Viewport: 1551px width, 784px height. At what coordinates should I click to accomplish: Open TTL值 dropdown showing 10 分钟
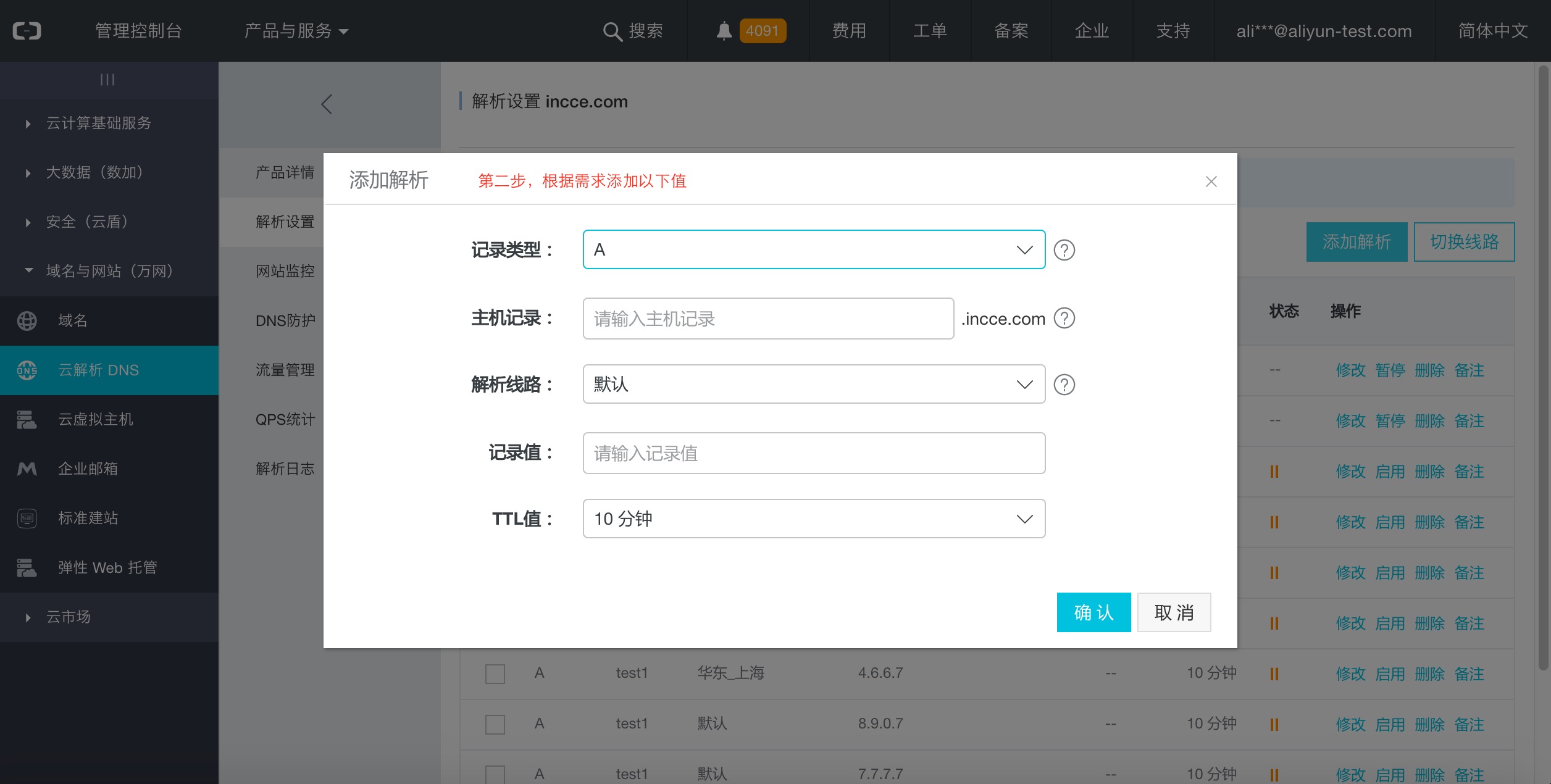814,519
